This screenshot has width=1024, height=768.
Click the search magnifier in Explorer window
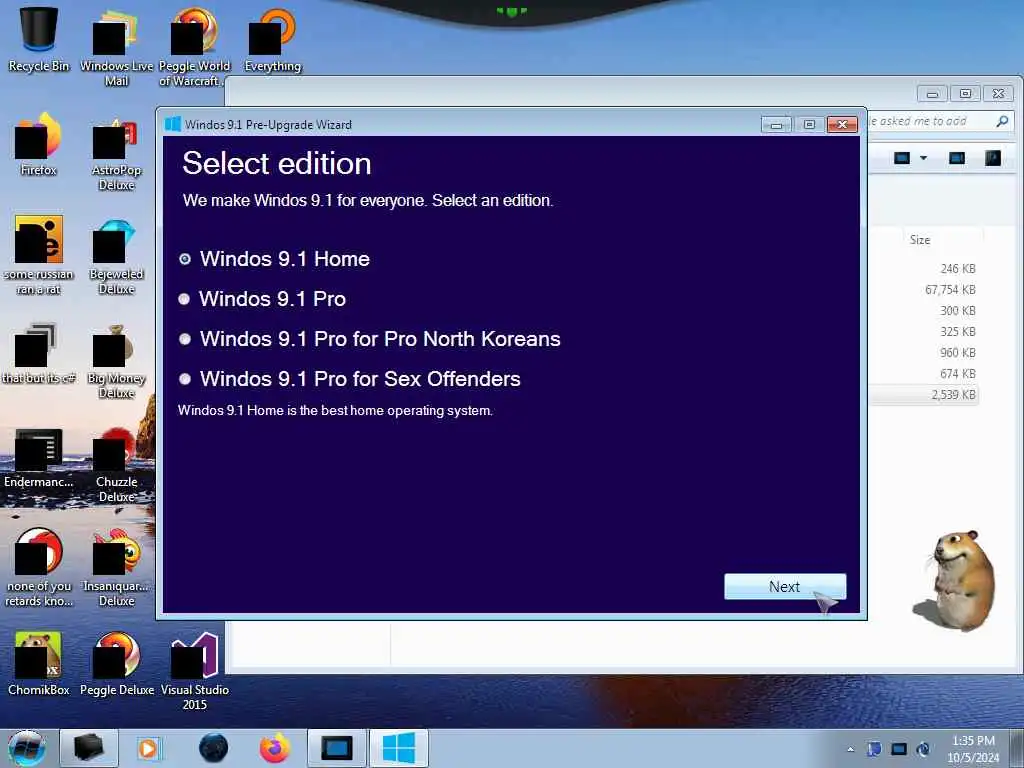tap(1002, 121)
